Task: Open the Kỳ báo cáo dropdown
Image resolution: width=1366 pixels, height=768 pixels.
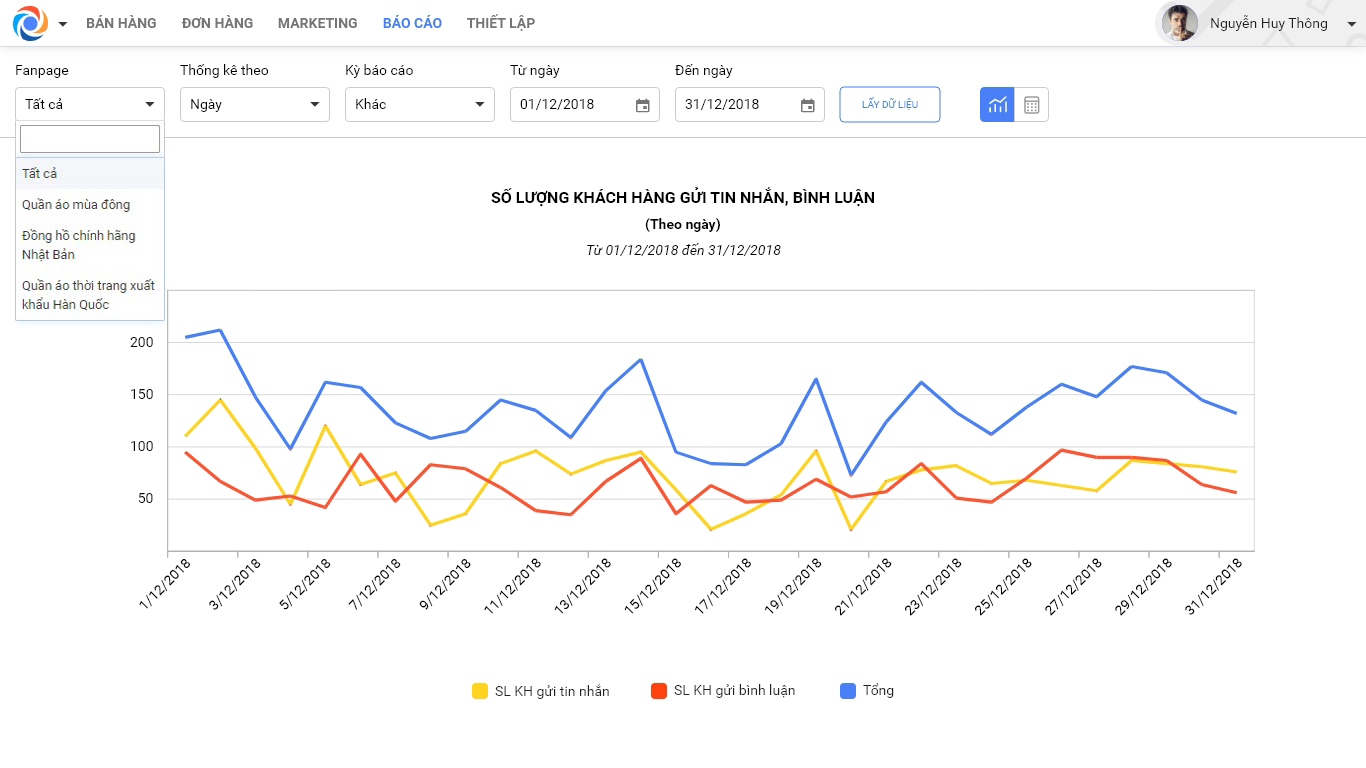Action: click(420, 104)
